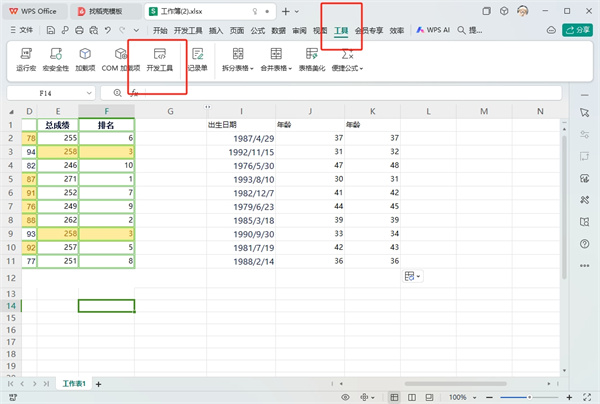Click the 表格美化 button

(320, 68)
